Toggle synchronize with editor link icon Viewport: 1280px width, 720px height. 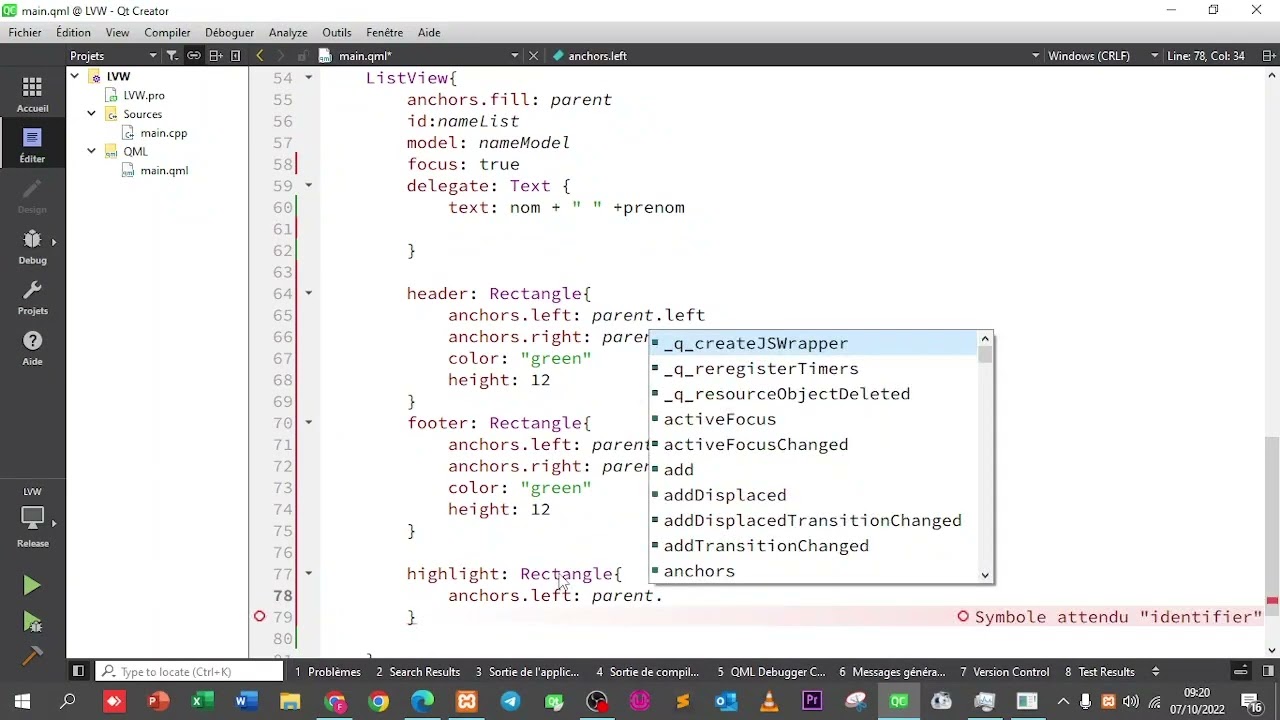pos(194,56)
